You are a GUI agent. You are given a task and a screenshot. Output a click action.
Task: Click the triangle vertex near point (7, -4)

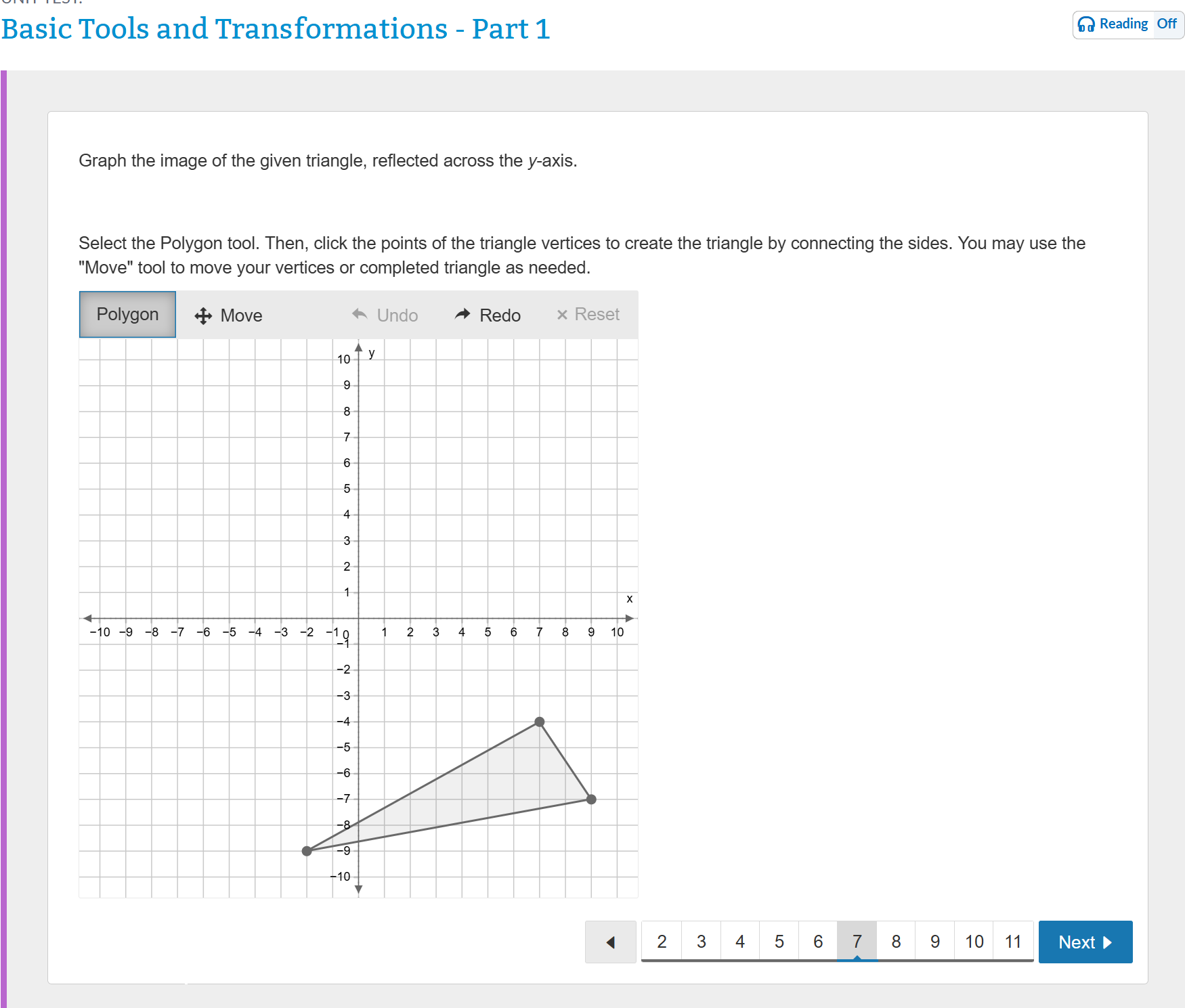coord(539,722)
